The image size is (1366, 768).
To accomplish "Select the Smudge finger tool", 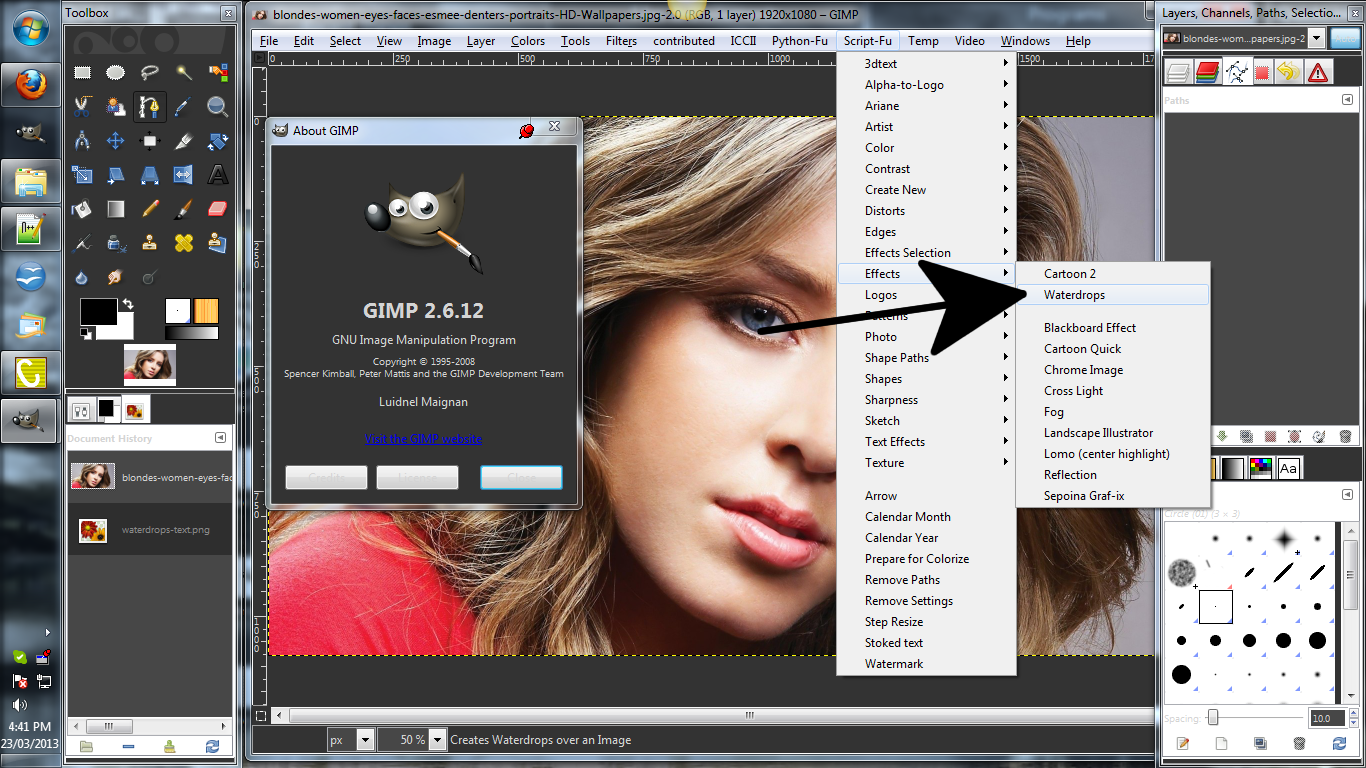I will (x=116, y=276).
